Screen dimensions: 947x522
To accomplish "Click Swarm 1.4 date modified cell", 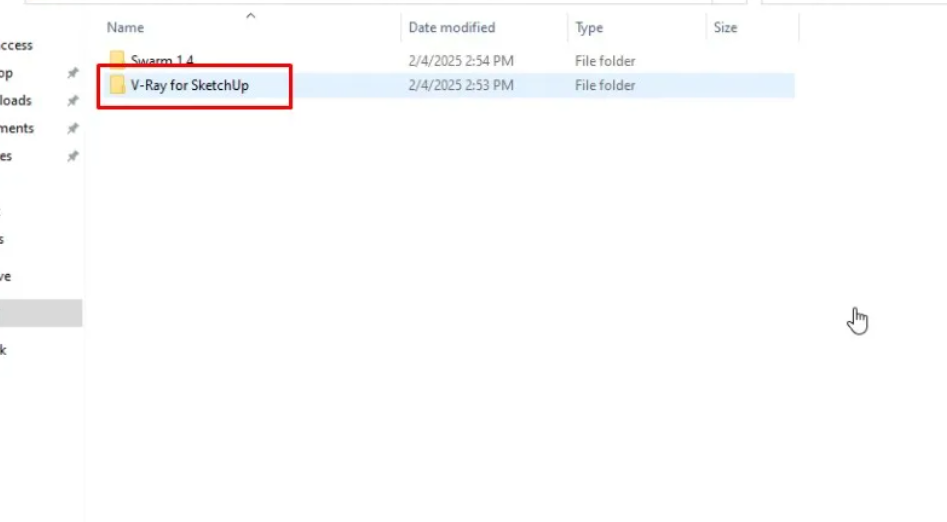I will point(461,61).
